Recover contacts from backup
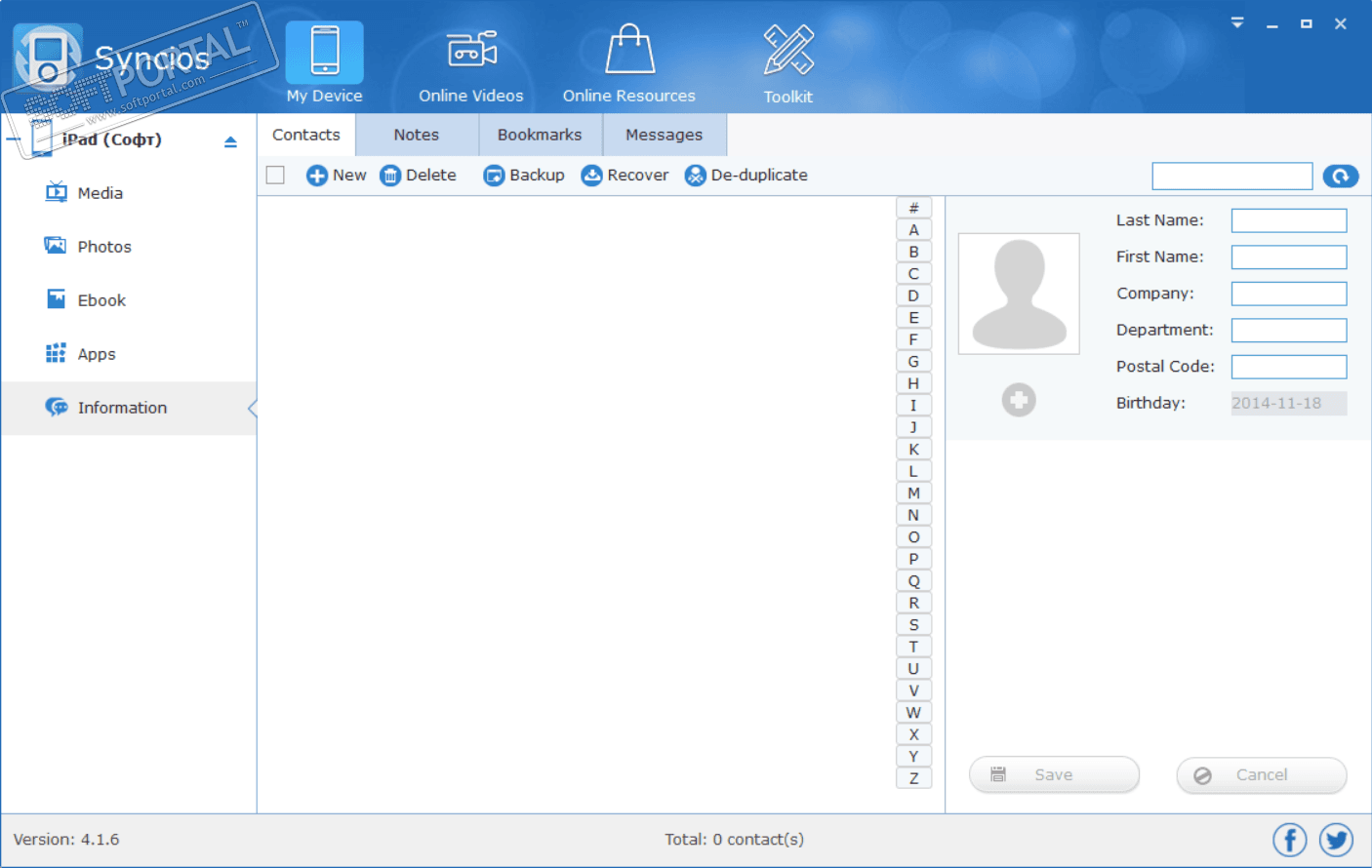Screen dimensions: 1372x868 [625, 176]
